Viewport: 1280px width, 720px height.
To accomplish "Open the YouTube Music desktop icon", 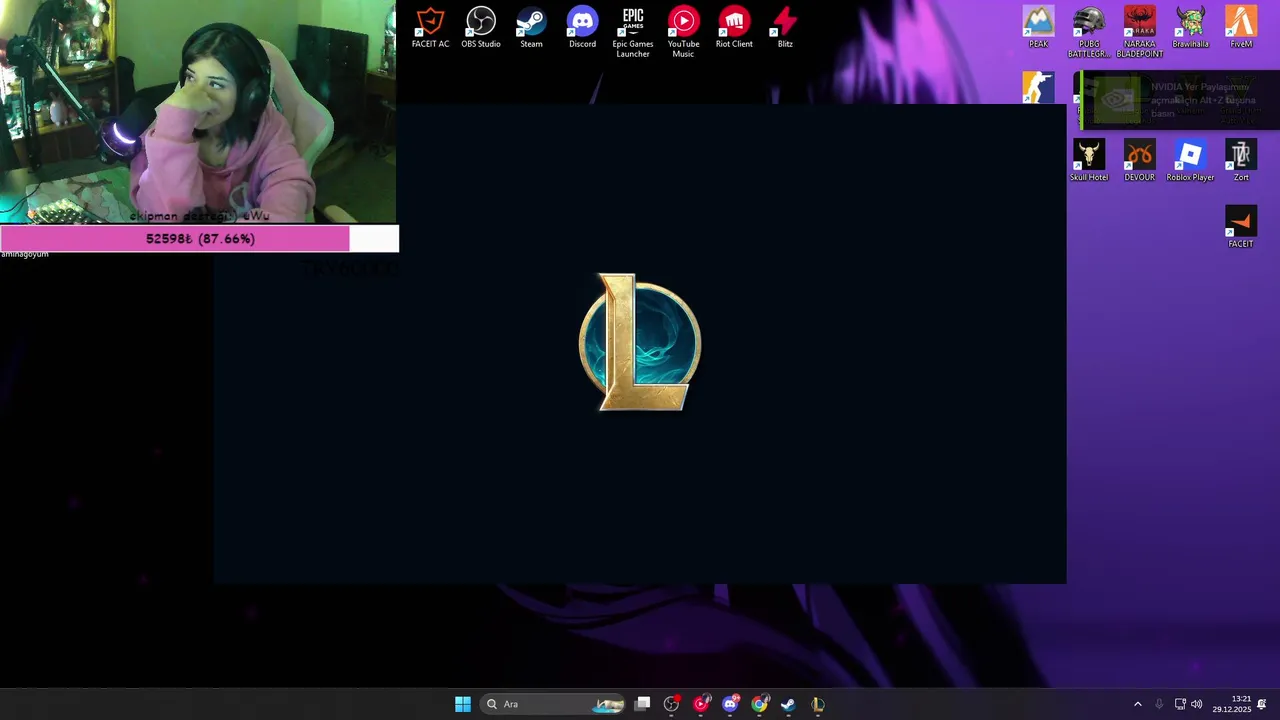I will pyautogui.click(x=684, y=33).
